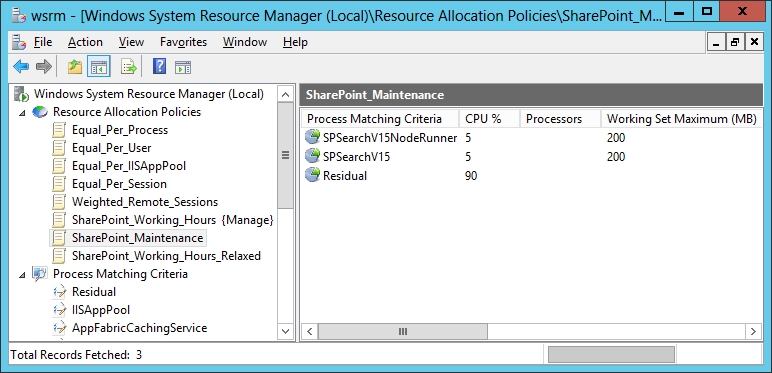Sort by Process Matching Criteria column header

pos(380,119)
